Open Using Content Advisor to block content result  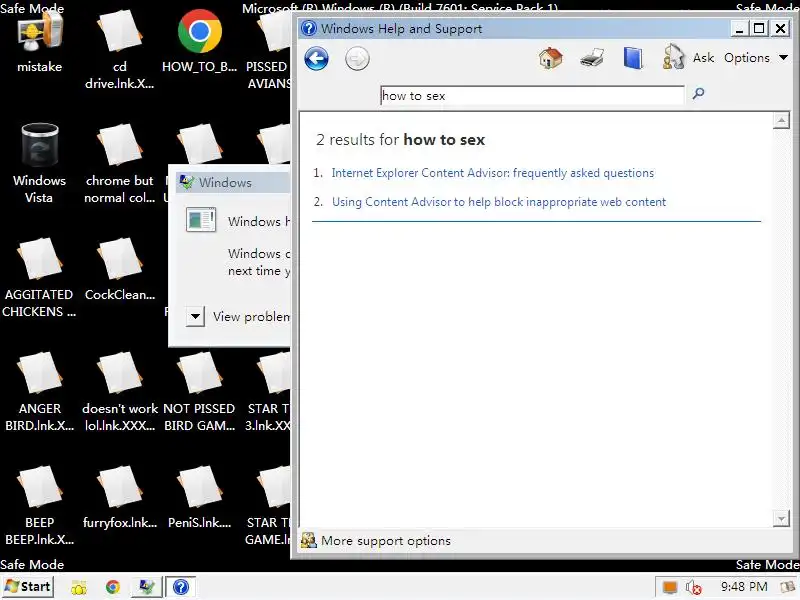point(498,202)
